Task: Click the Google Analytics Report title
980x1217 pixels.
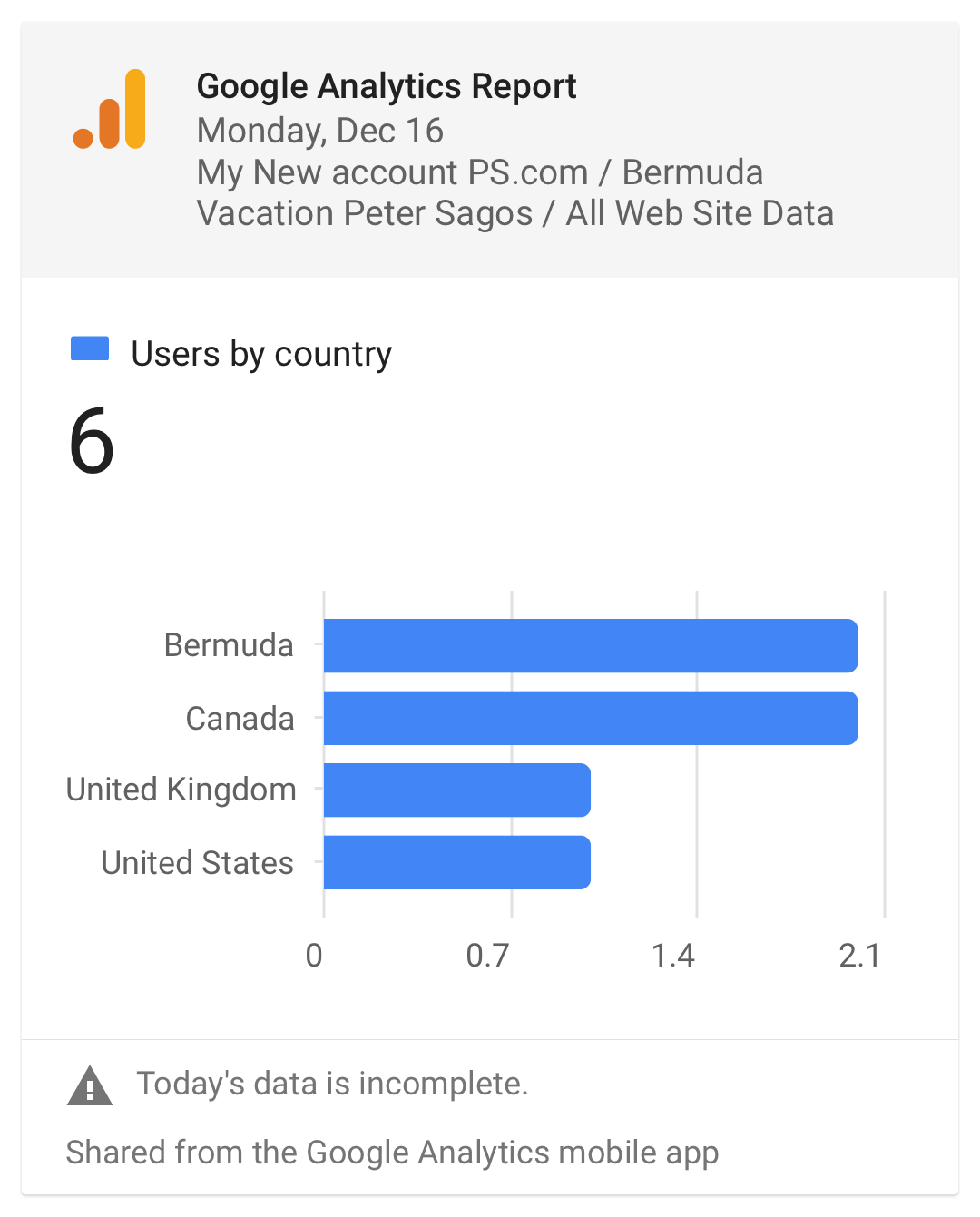Action: tap(387, 86)
